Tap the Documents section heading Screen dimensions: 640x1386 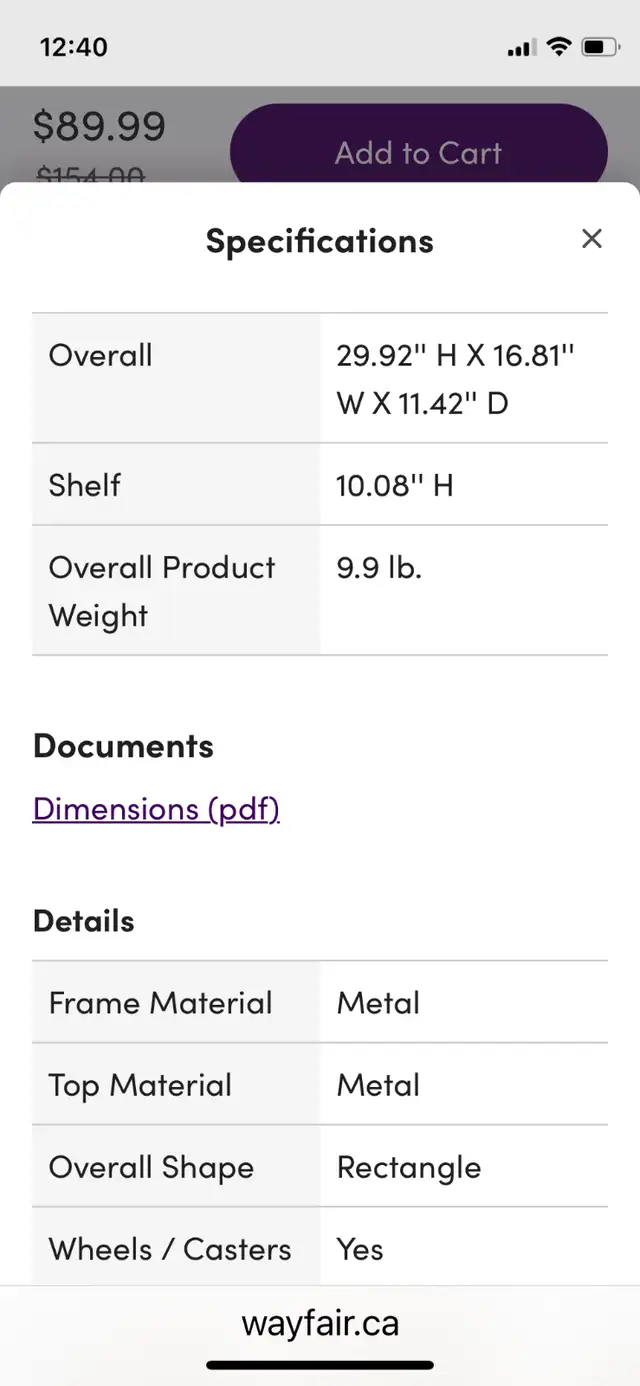(x=123, y=746)
